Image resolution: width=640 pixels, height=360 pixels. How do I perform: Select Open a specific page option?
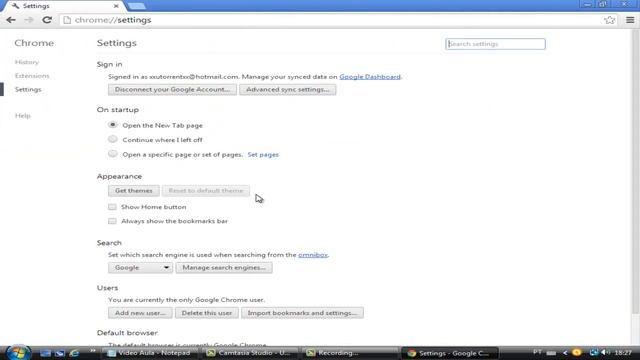click(113, 154)
